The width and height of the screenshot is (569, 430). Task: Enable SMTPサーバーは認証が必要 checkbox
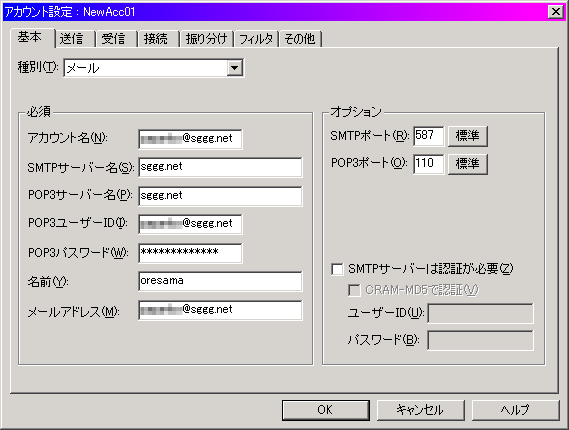click(337, 269)
